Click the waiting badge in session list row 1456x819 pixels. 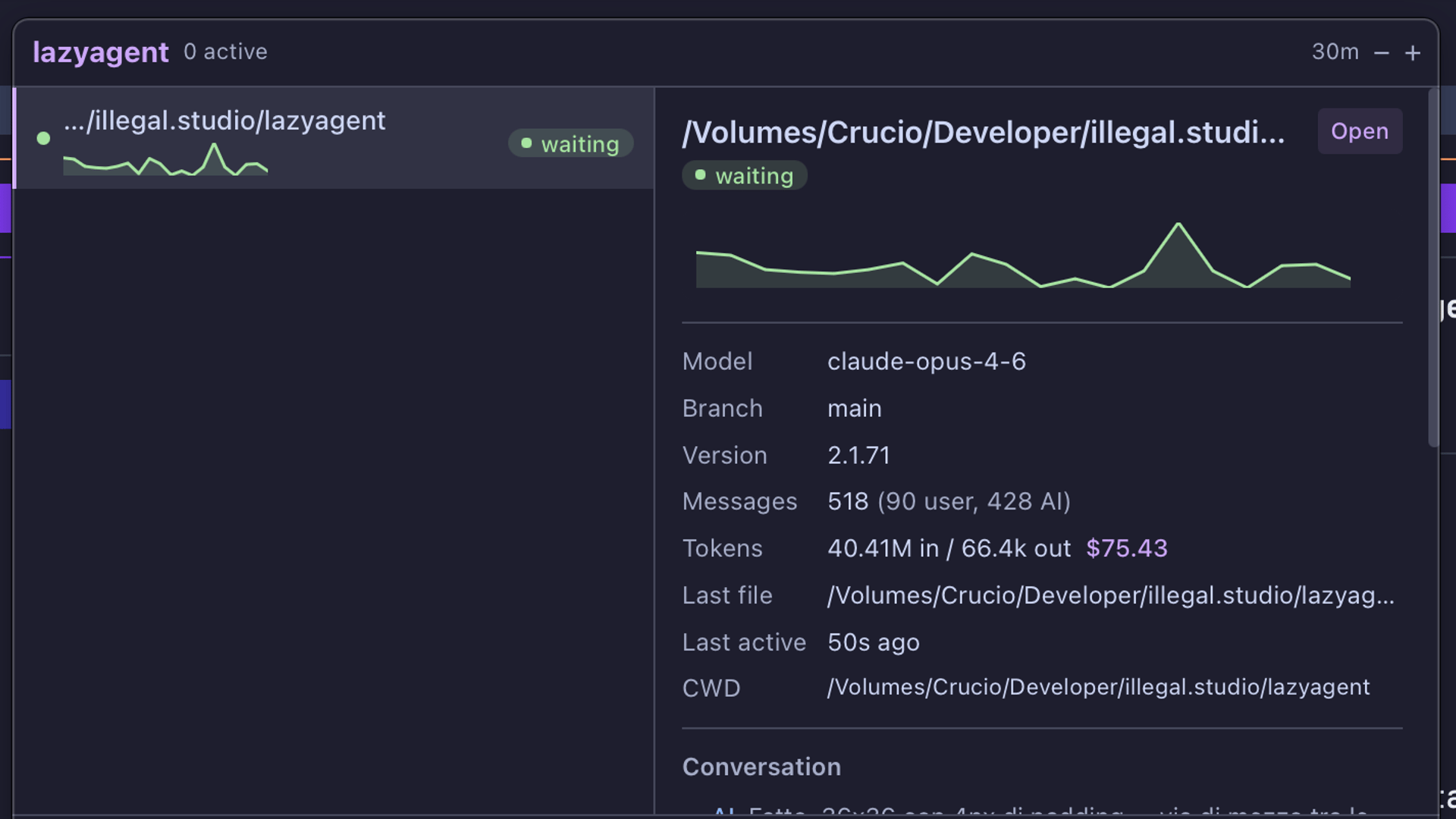(570, 143)
